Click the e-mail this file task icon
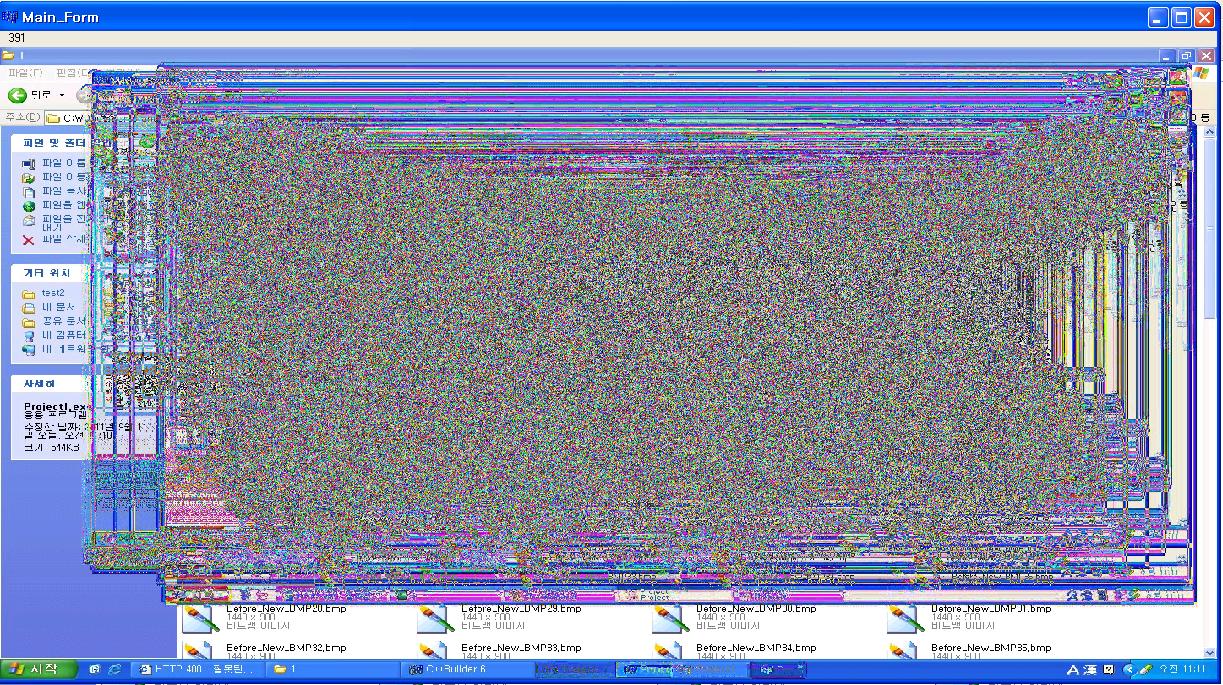 click(29, 220)
